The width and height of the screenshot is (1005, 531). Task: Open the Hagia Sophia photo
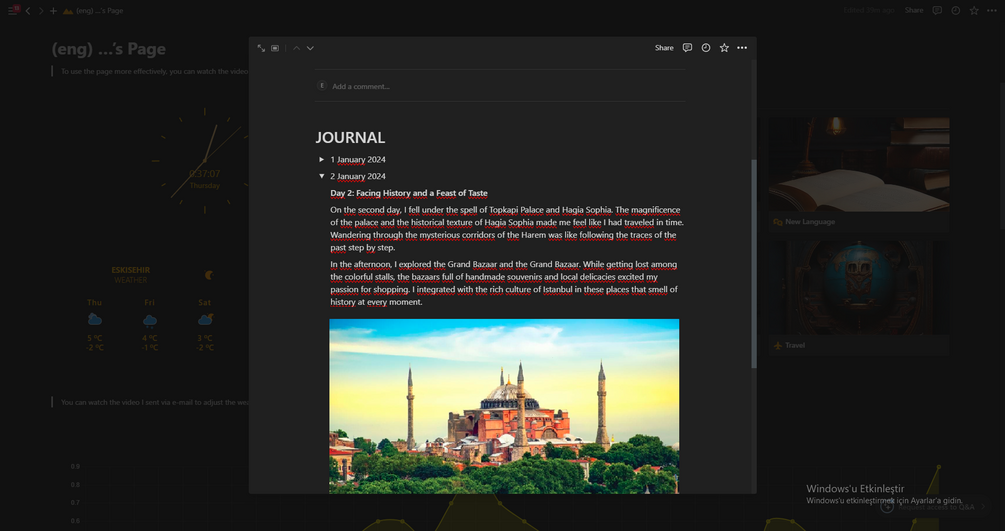pos(504,406)
